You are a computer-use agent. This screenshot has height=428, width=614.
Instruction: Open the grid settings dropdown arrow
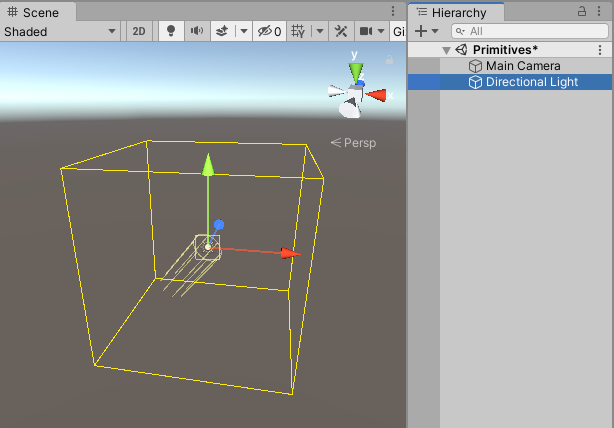coord(319,31)
